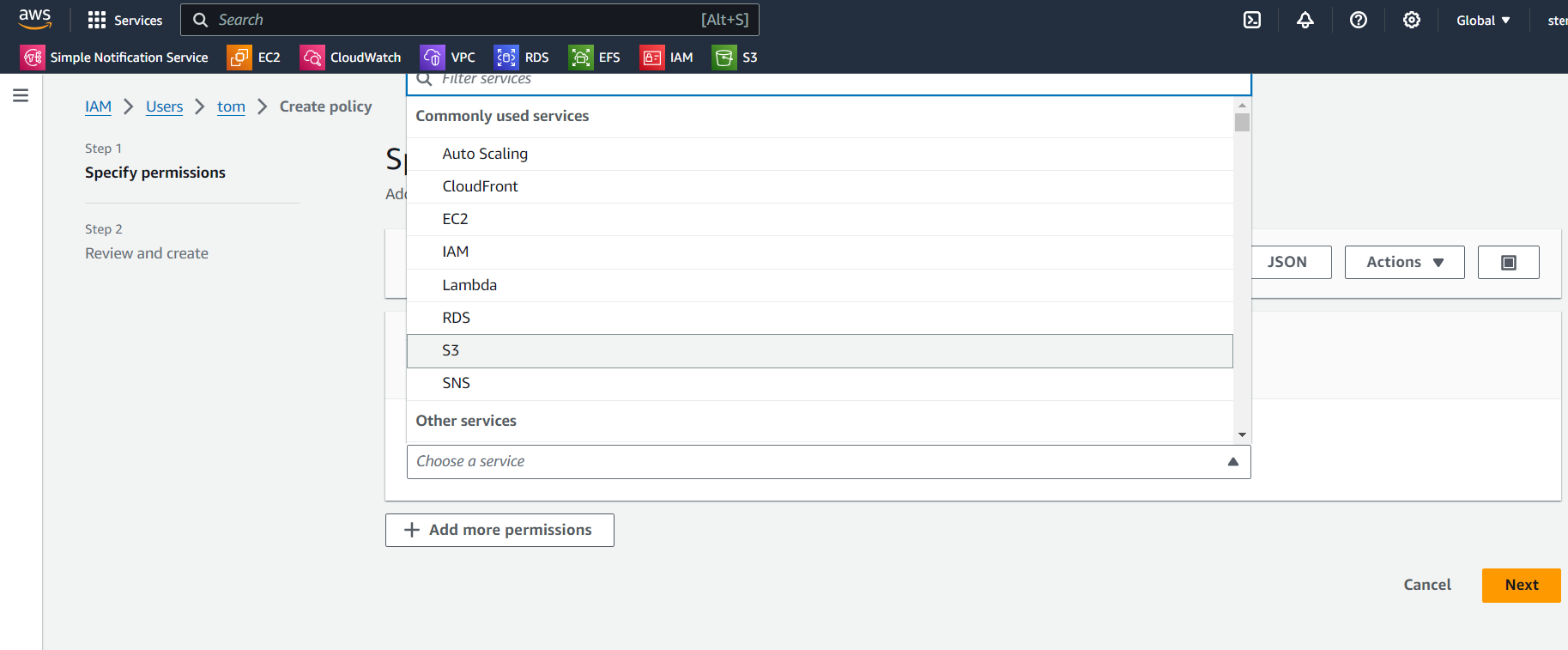Select S3 from the services list
Image resolution: width=1568 pixels, height=650 pixels.
point(820,351)
